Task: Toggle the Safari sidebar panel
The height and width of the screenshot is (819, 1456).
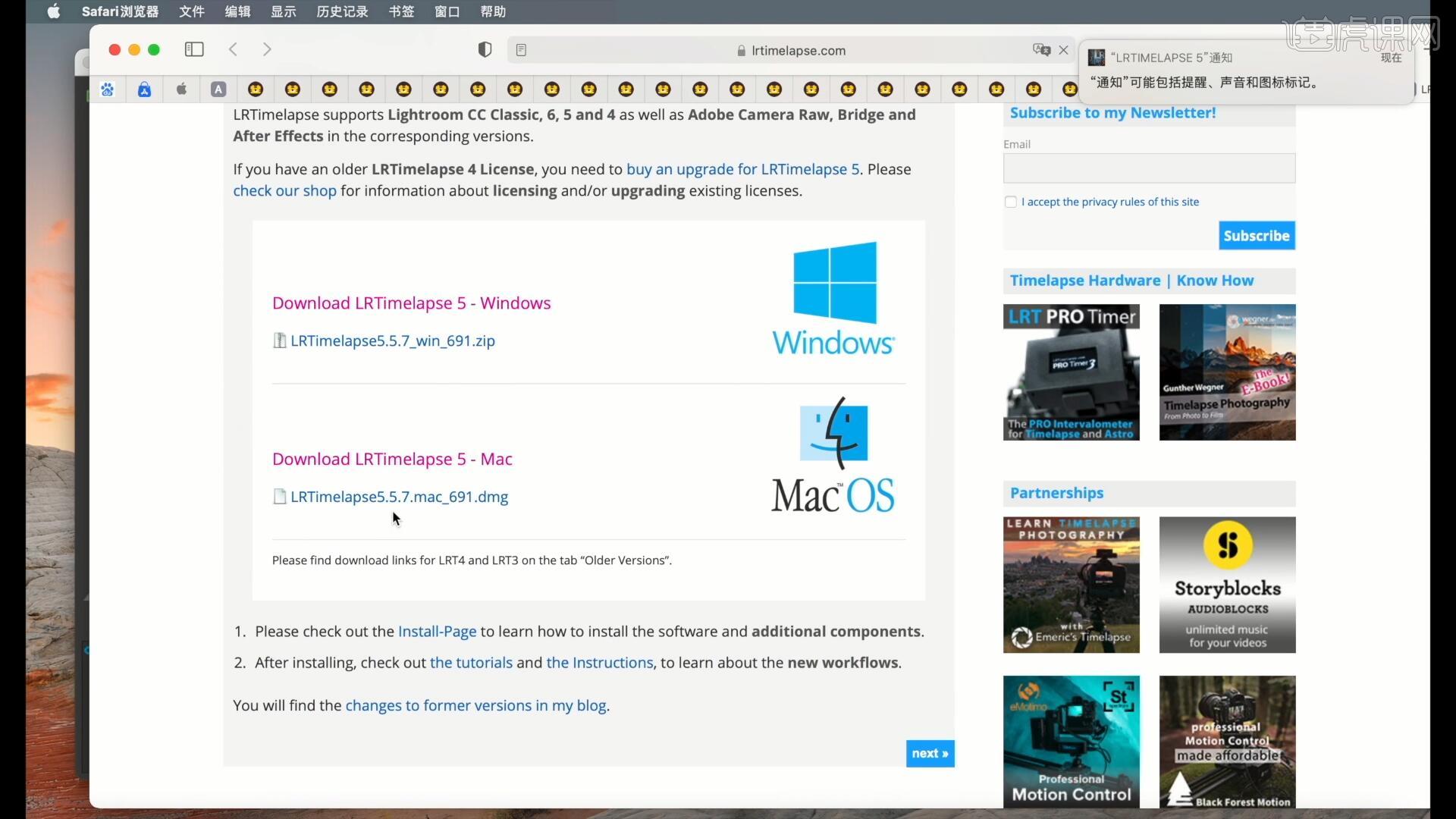Action: coord(194,49)
